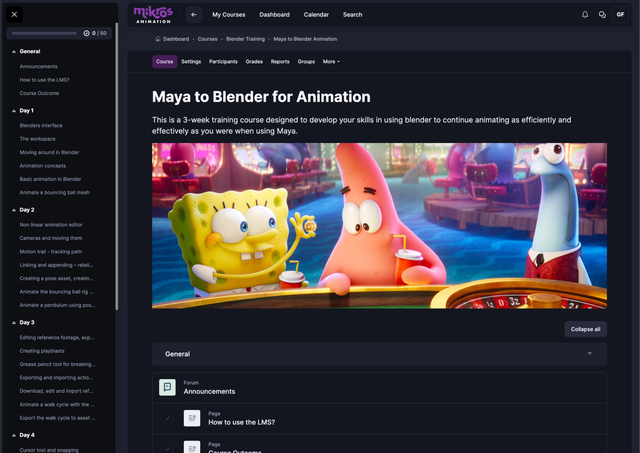Open the Participants tab
The image size is (640, 453).
(223, 62)
